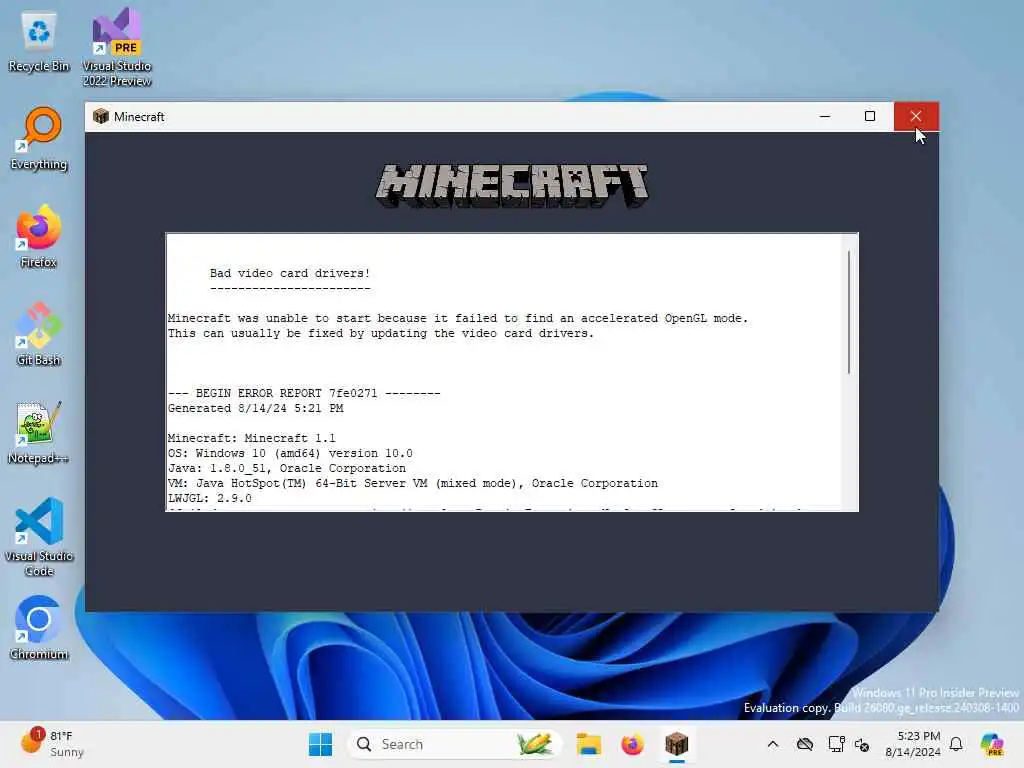Click the "Generated 8/14/24 5:21 PM" line
1024x768 pixels.
tap(255, 408)
